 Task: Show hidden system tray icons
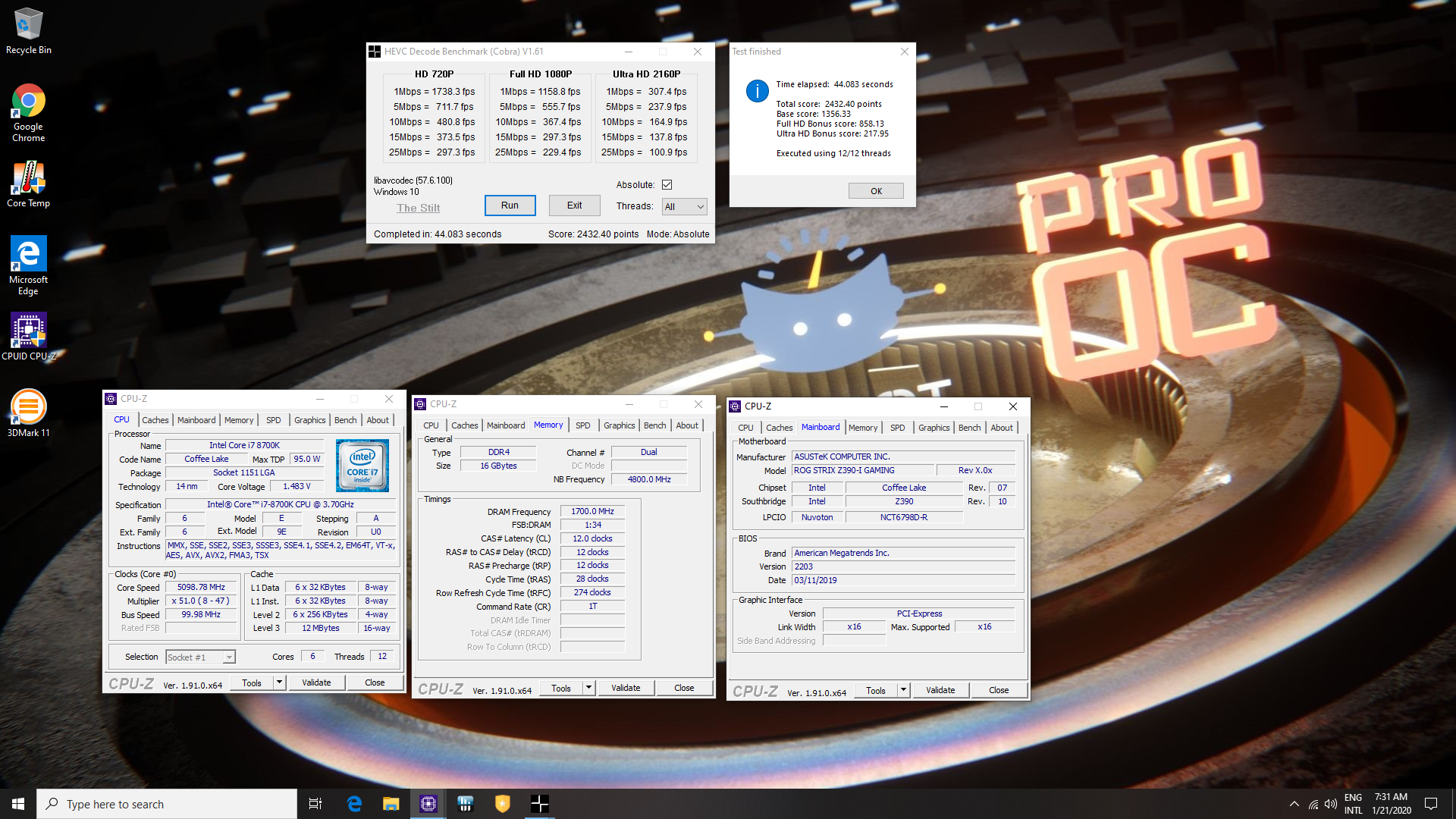pyautogui.click(x=1294, y=804)
